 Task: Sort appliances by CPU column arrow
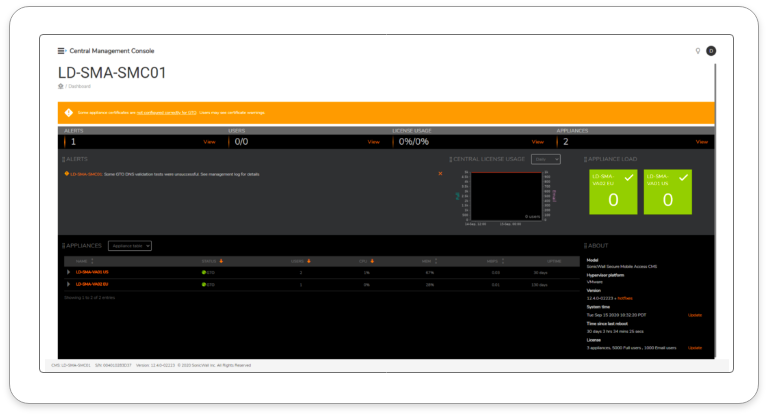[374, 261]
